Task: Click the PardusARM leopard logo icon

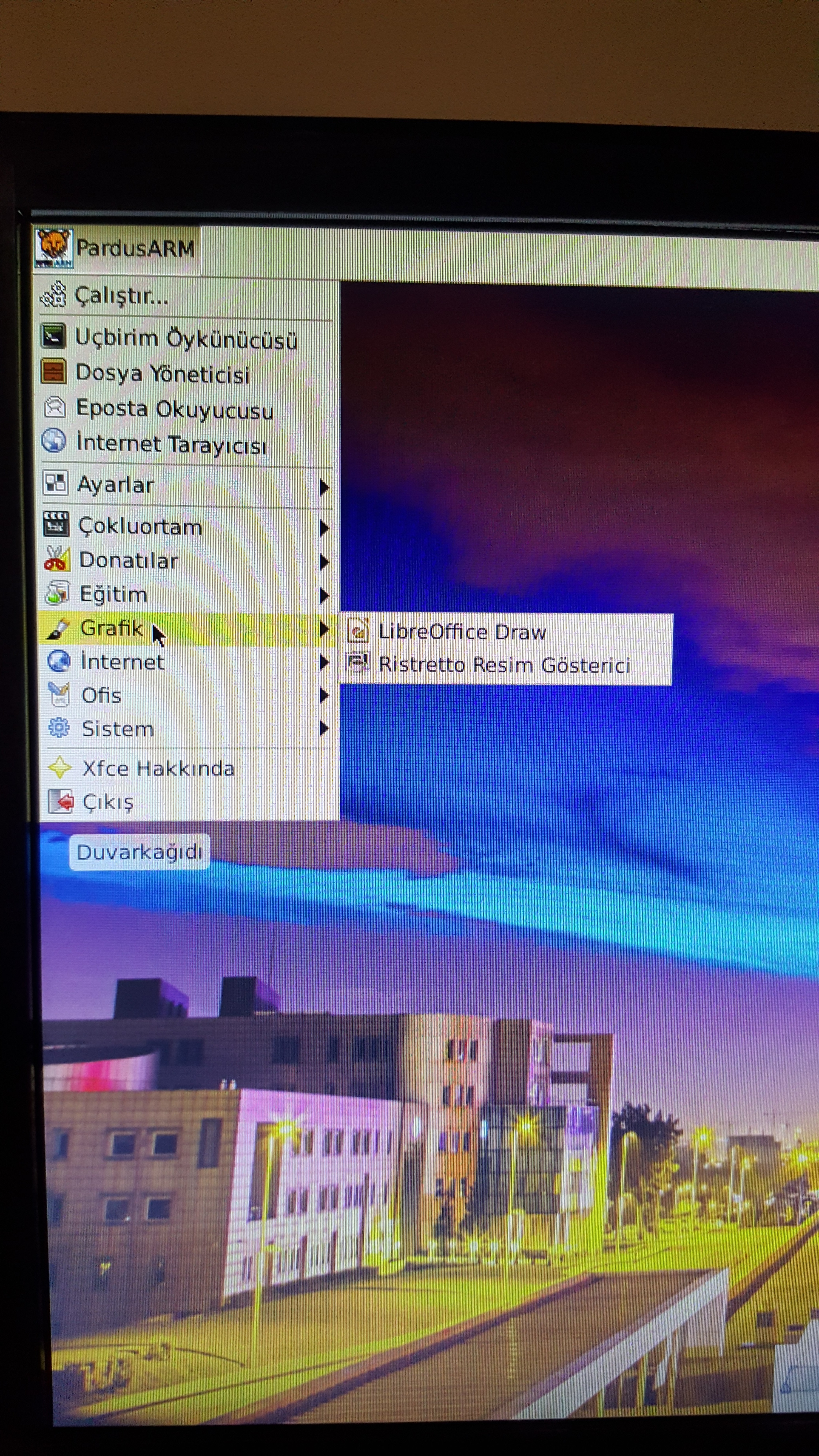Action: coord(54,248)
